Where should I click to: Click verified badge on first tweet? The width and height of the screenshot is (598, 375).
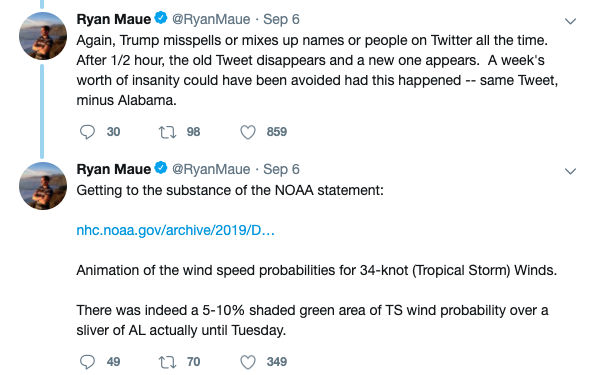tap(161, 18)
